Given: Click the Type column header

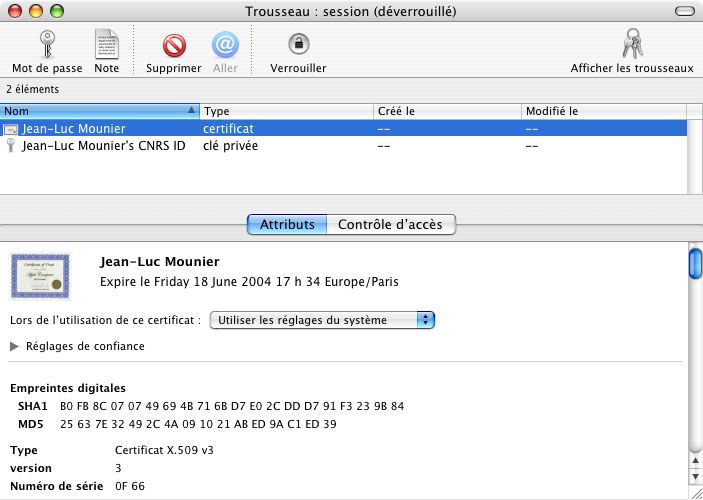Looking at the screenshot, I should coord(286,111).
